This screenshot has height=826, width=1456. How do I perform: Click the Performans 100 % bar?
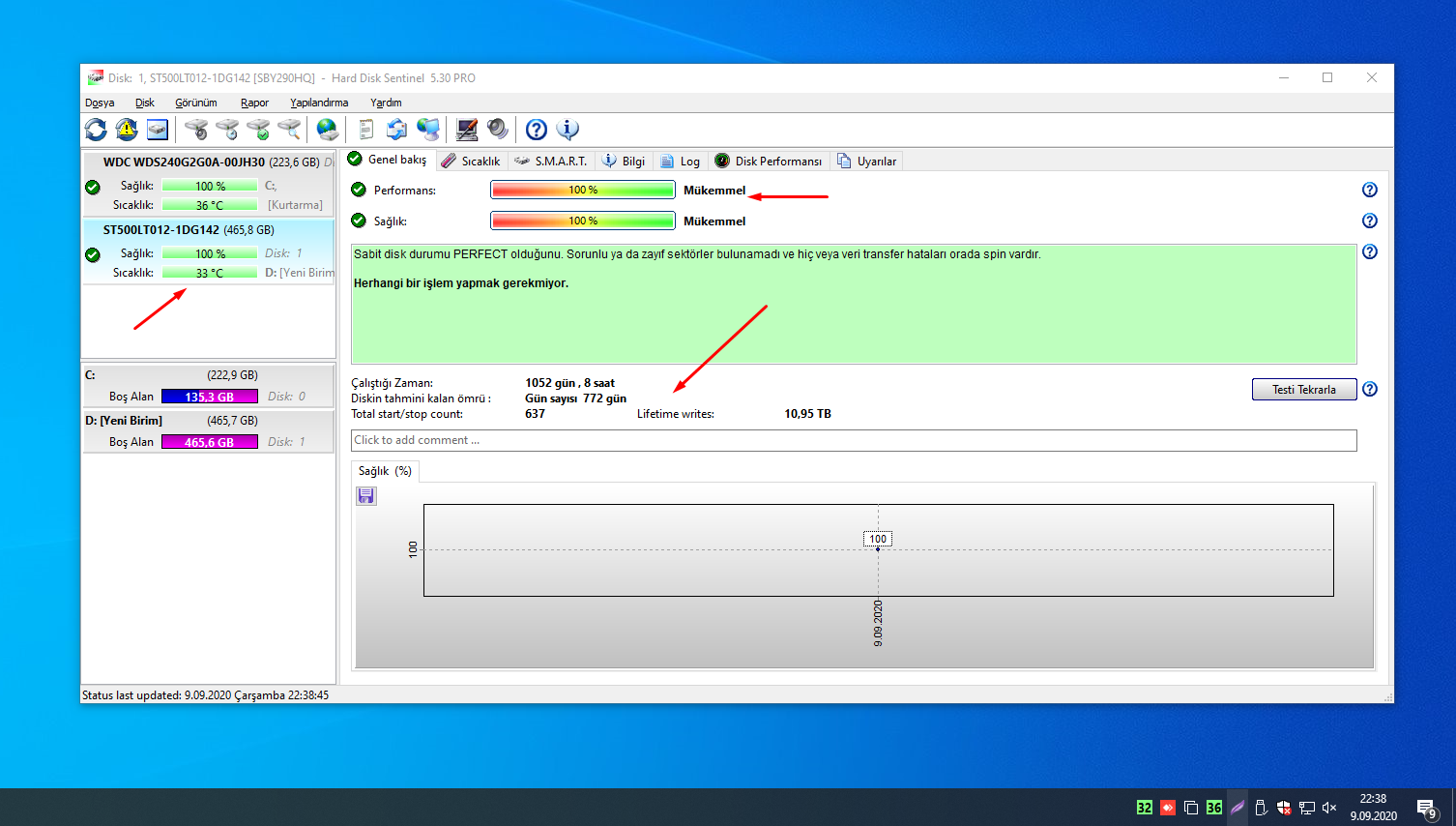pyautogui.click(x=583, y=191)
